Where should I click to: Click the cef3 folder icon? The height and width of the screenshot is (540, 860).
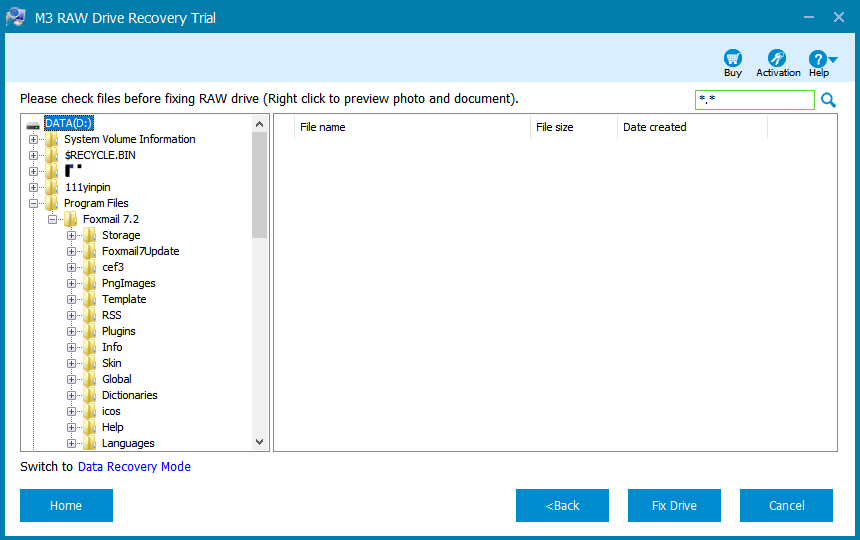pos(90,267)
